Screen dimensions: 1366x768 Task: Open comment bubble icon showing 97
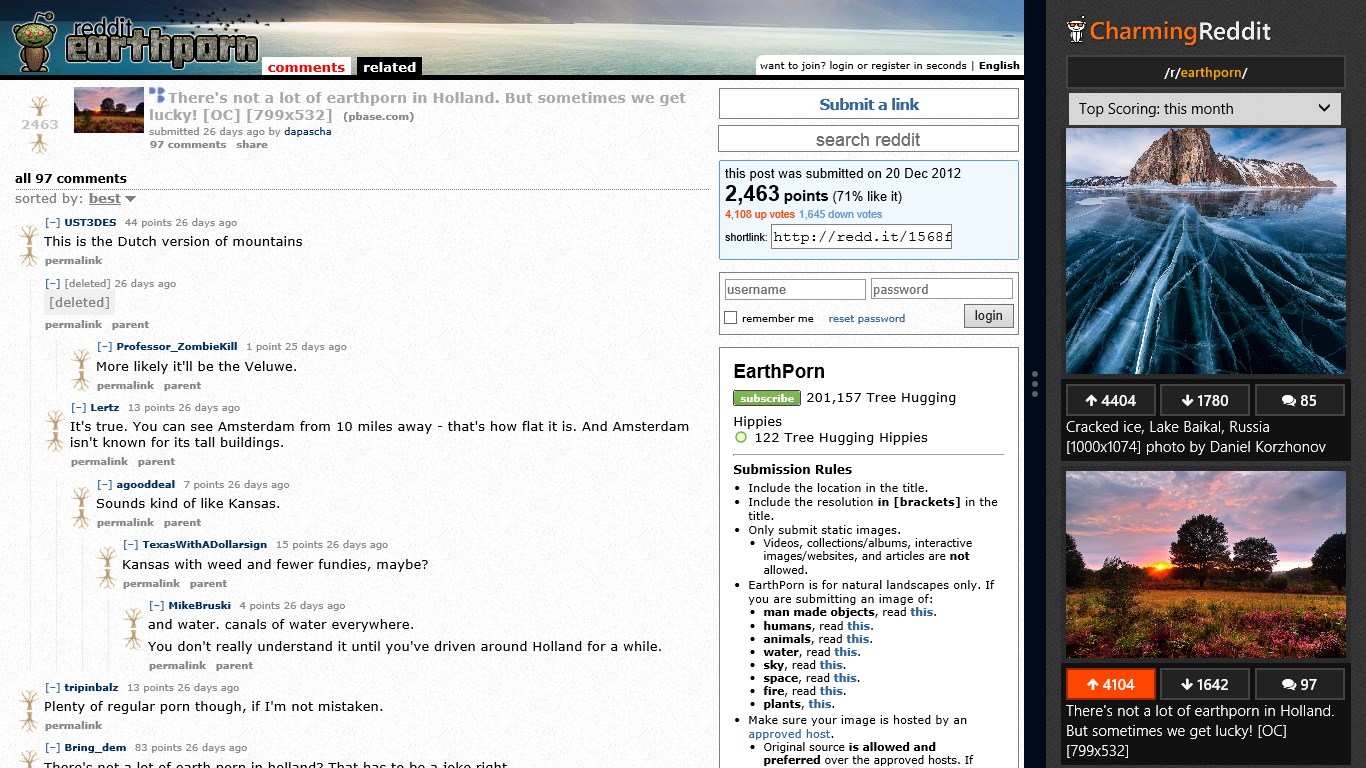(1300, 683)
